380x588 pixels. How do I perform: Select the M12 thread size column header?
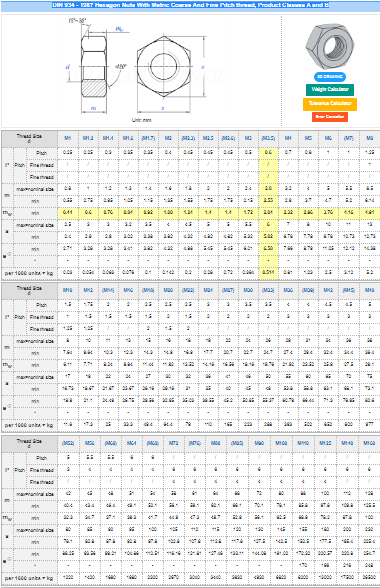coord(88,290)
